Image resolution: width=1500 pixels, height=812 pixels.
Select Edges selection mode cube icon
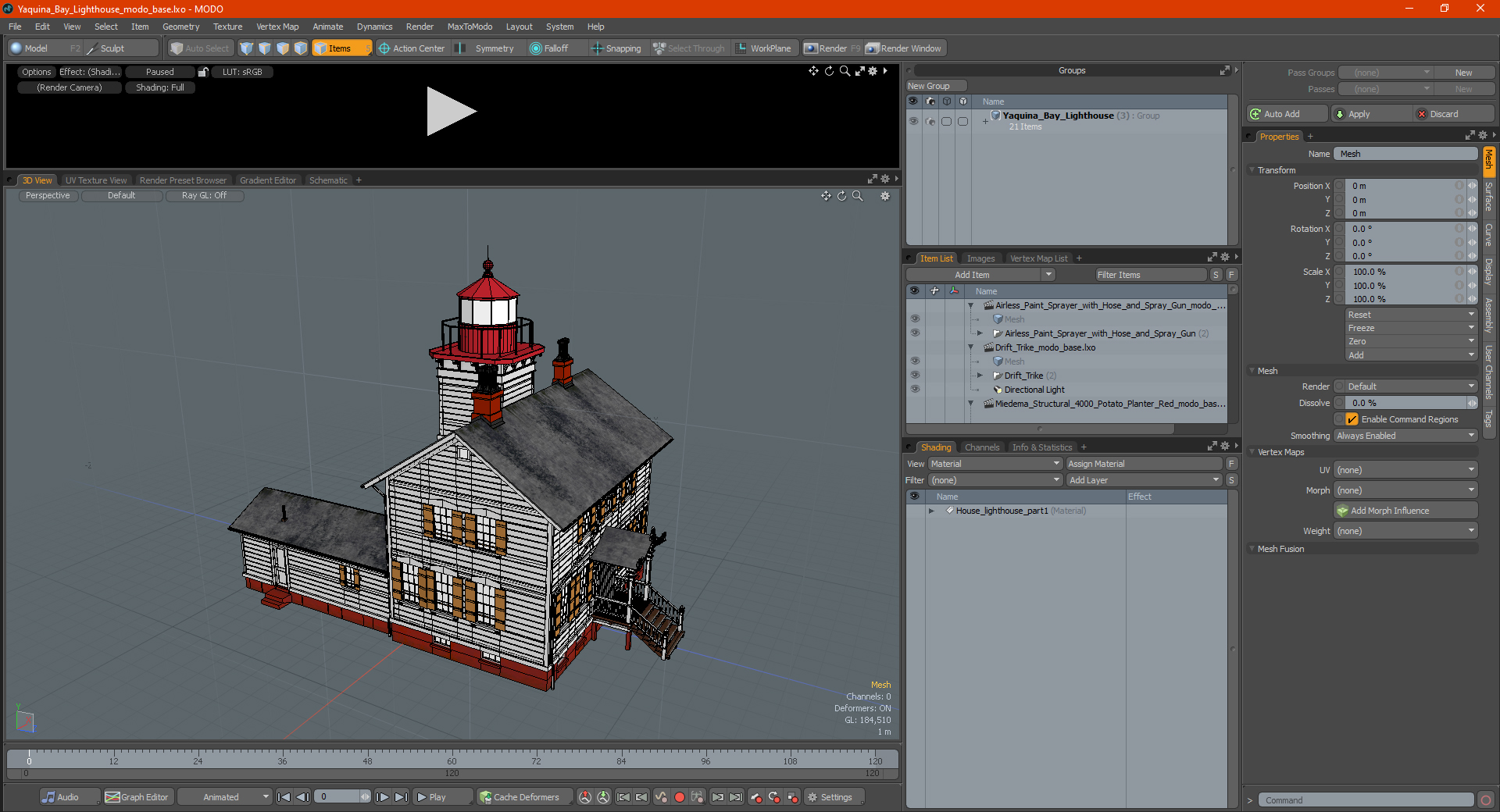point(265,48)
